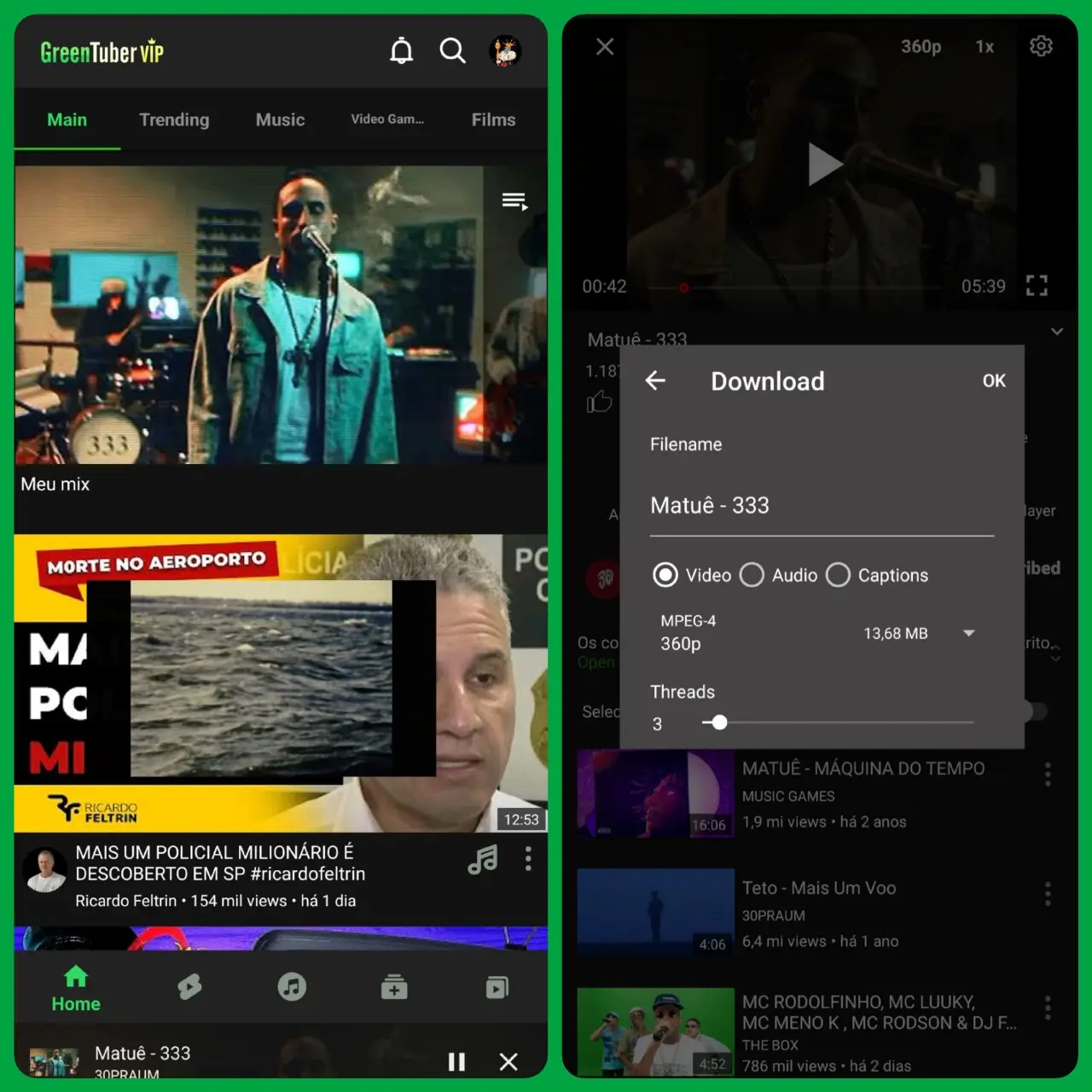This screenshot has width=1092, height=1092.
Task: Open the Teto - Mais Um Voo title
Action: [x=819, y=888]
